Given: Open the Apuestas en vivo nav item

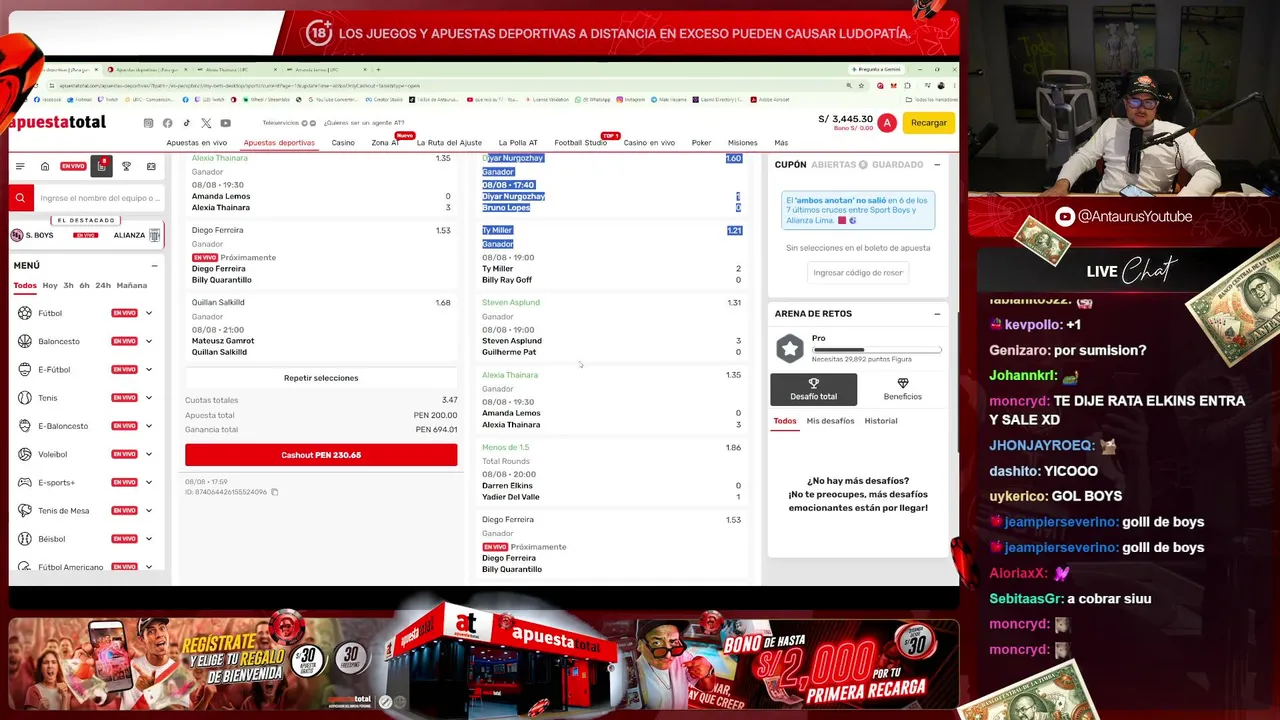Looking at the screenshot, I should [197, 143].
